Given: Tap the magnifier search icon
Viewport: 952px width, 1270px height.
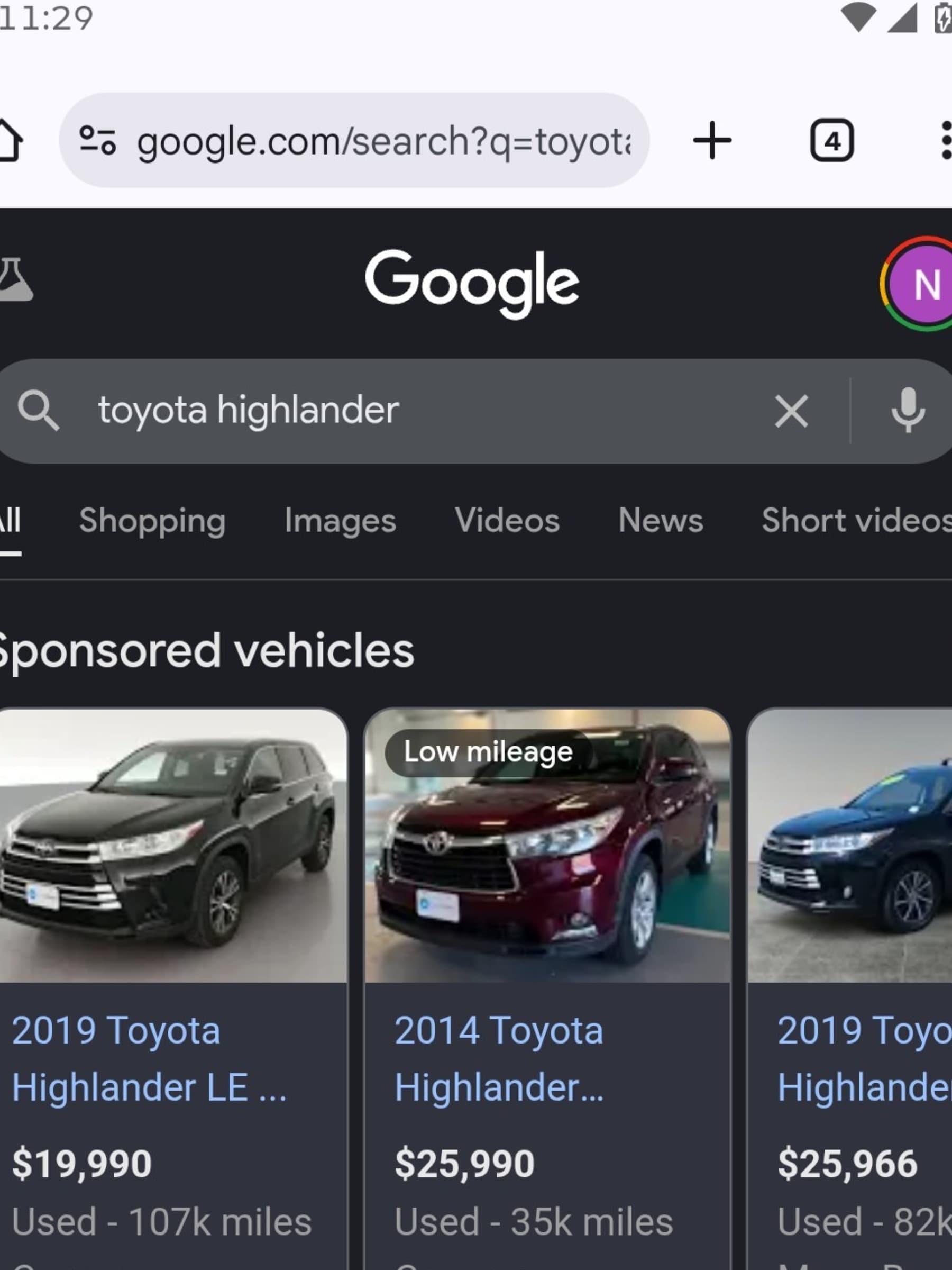Looking at the screenshot, I should point(38,411).
